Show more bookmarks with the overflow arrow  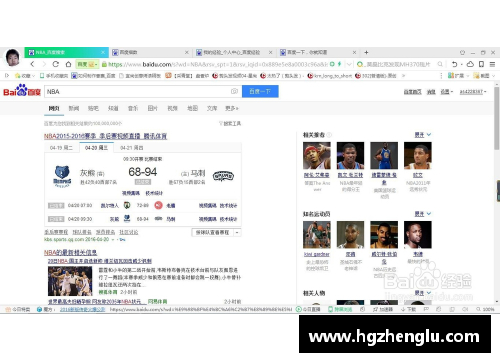tap(403, 76)
